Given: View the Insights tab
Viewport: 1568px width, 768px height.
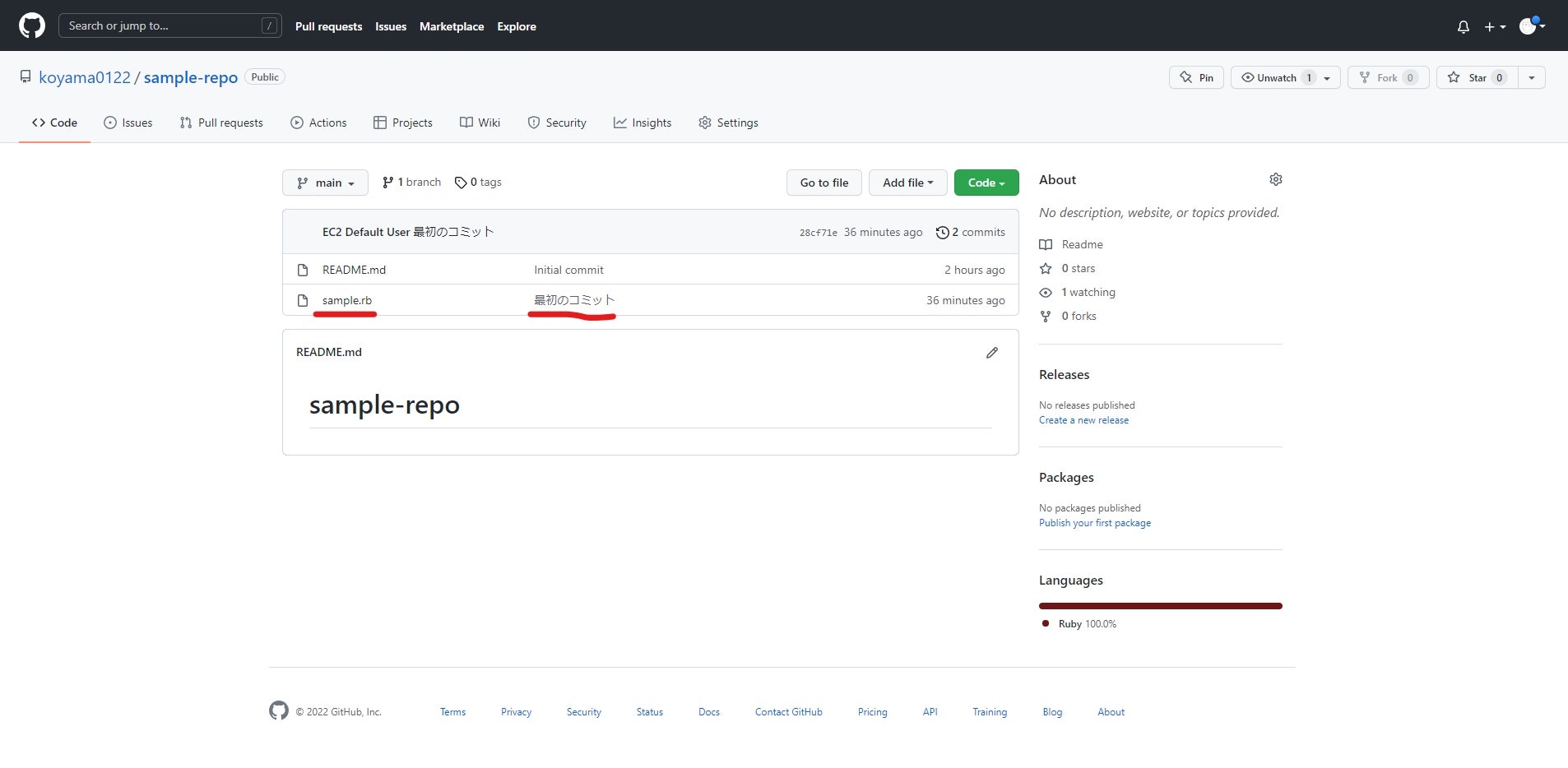Looking at the screenshot, I should pos(643,123).
